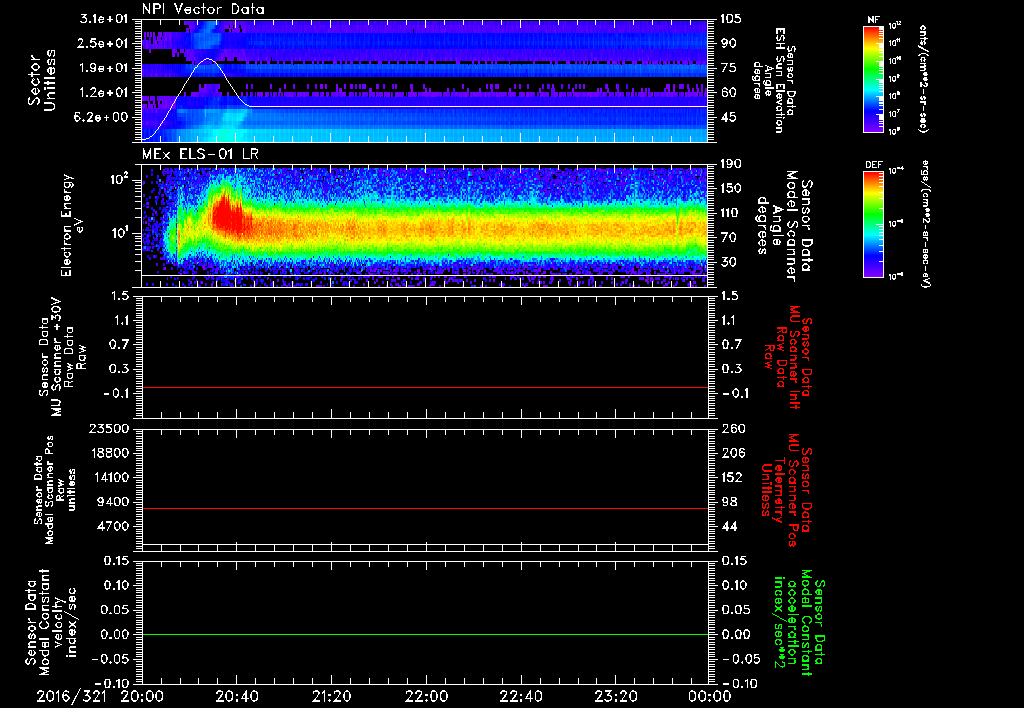The width and height of the screenshot is (1024, 708).
Task: Click the "23500" scanner position tick value
Action: pyautogui.click(x=110, y=429)
